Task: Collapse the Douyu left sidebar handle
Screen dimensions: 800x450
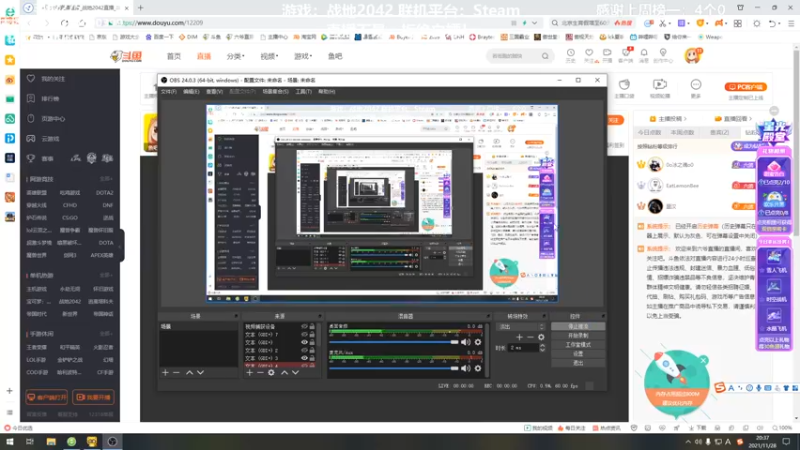Action: coord(121,246)
